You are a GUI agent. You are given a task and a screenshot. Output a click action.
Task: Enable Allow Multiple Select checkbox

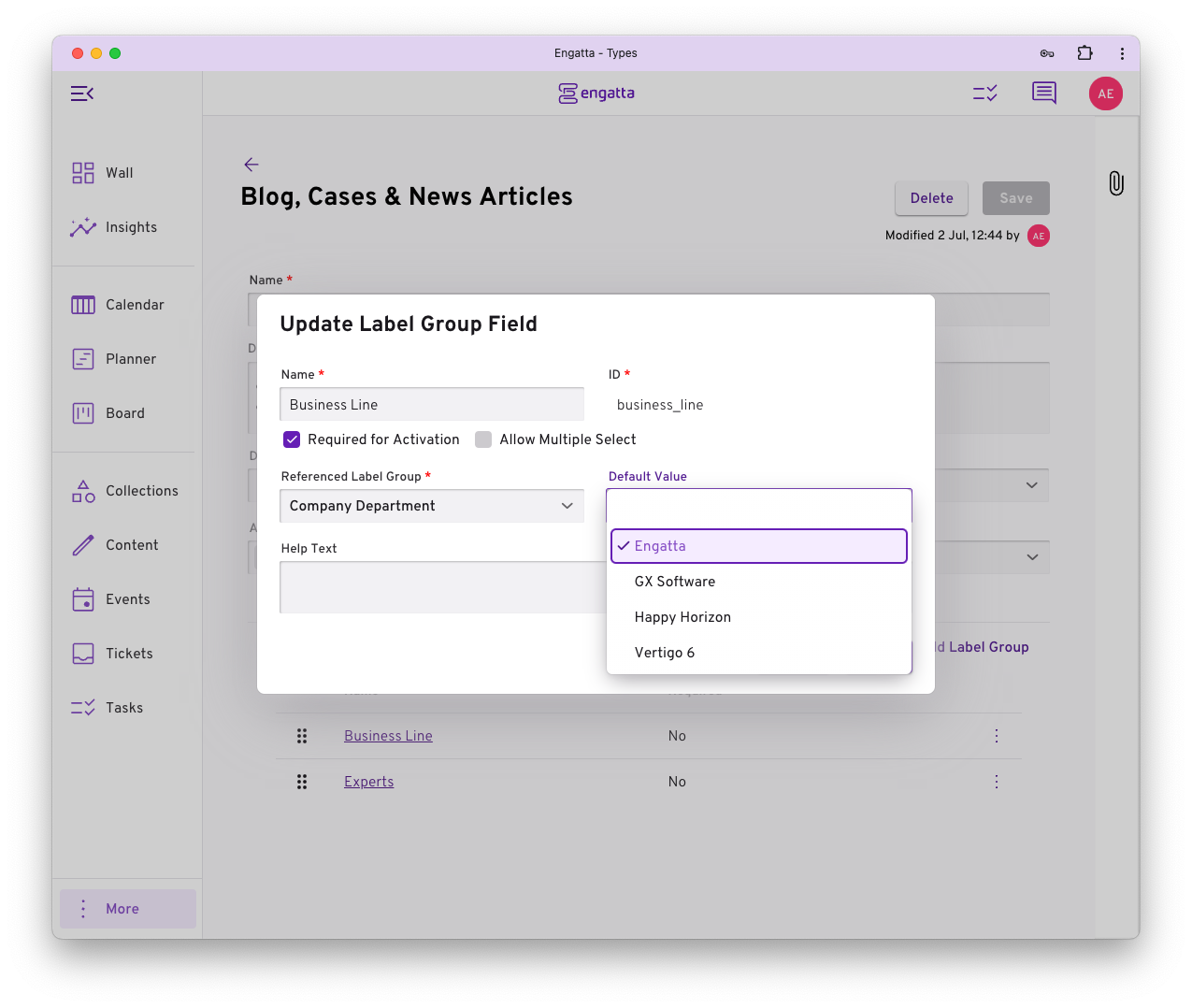pyautogui.click(x=483, y=439)
